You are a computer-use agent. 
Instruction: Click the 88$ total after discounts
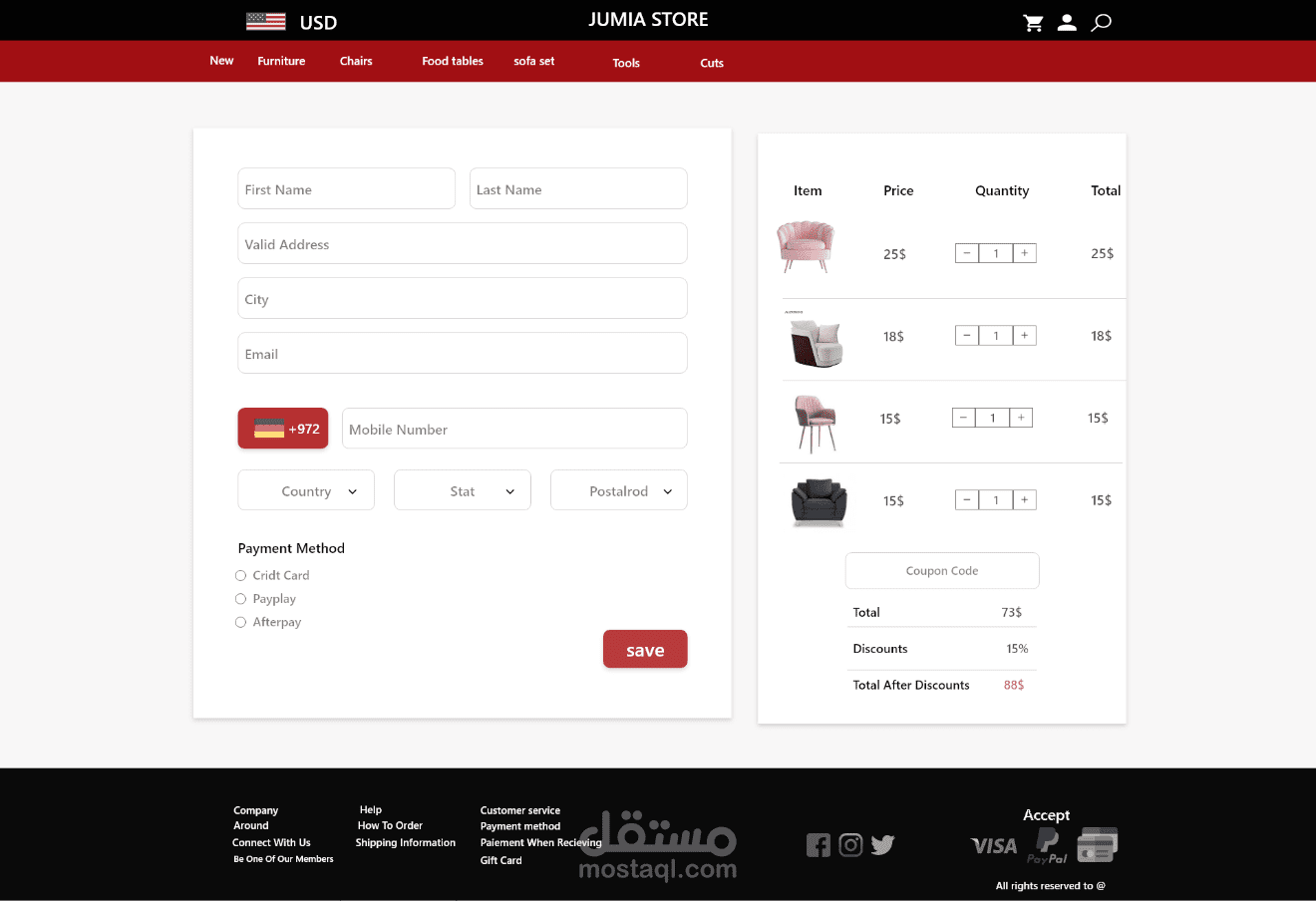point(1014,685)
